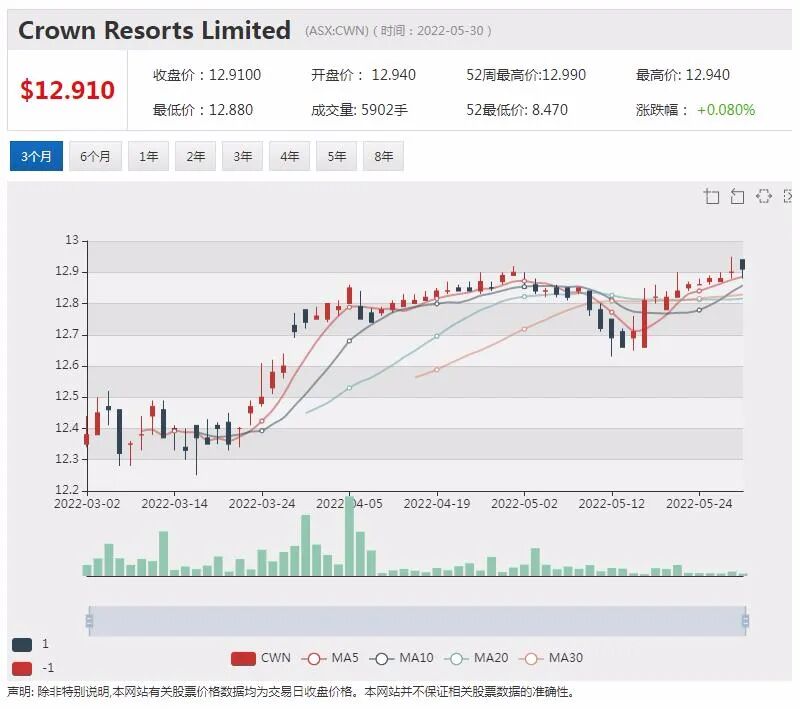Click the 2022-05-02 x-axis date label
Image resolution: width=800 pixels, height=709 pixels.
[x=524, y=504]
